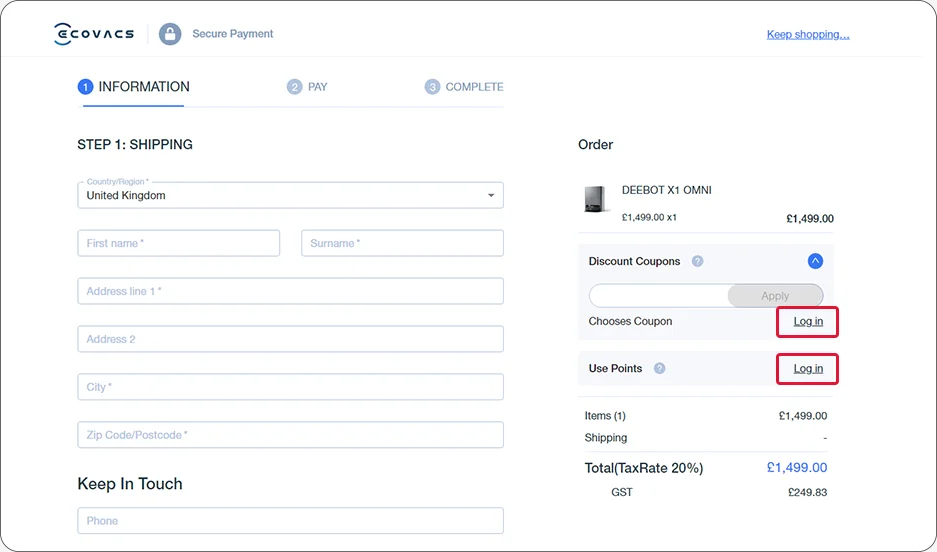Click the ECOVACS logo

tap(94, 33)
